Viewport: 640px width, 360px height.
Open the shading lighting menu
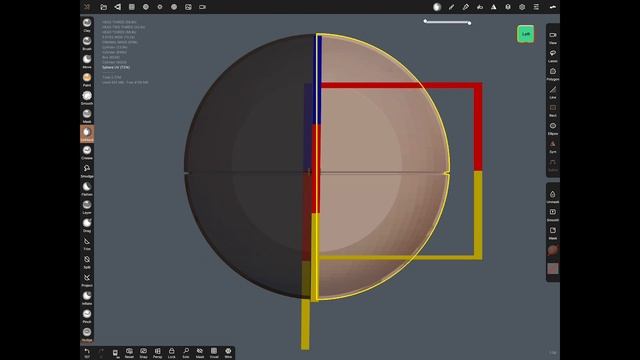coord(160,7)
